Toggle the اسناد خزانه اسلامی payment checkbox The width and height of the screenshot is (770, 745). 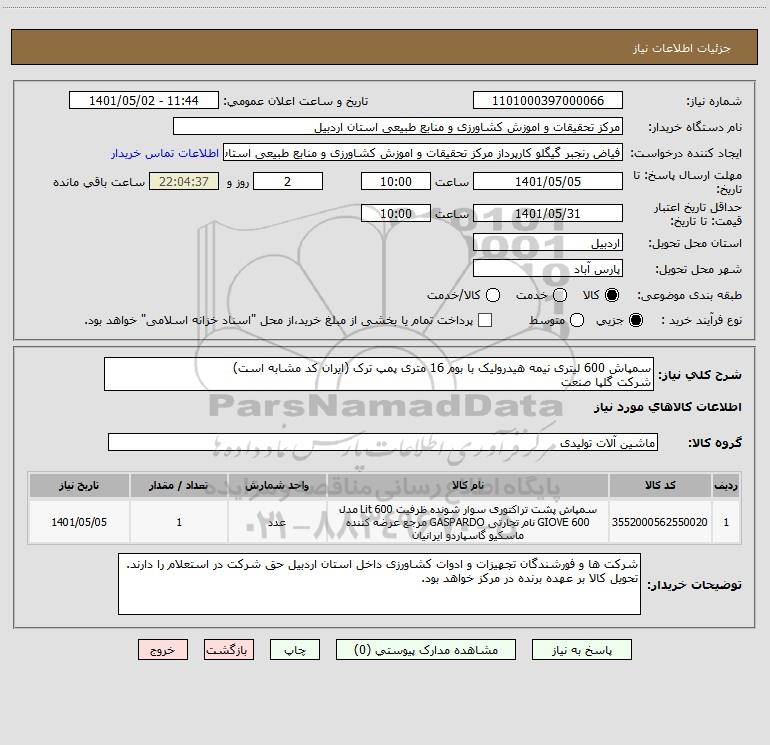(x=485, y=320)
